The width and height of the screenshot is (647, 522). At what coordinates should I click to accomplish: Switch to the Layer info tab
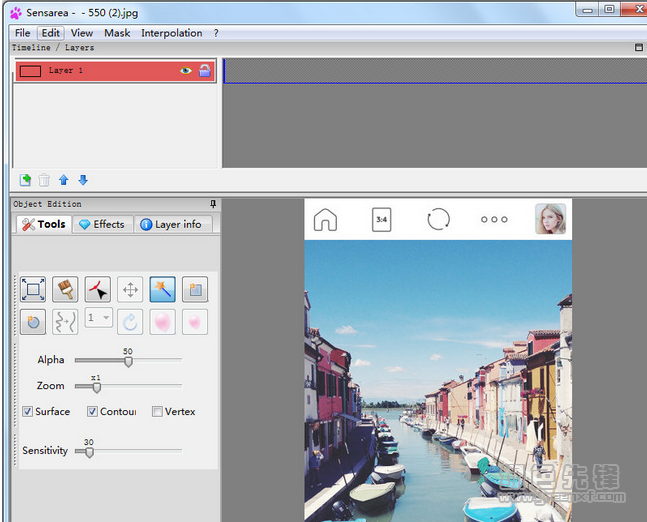pyautogui.click(x=170, y=224)
